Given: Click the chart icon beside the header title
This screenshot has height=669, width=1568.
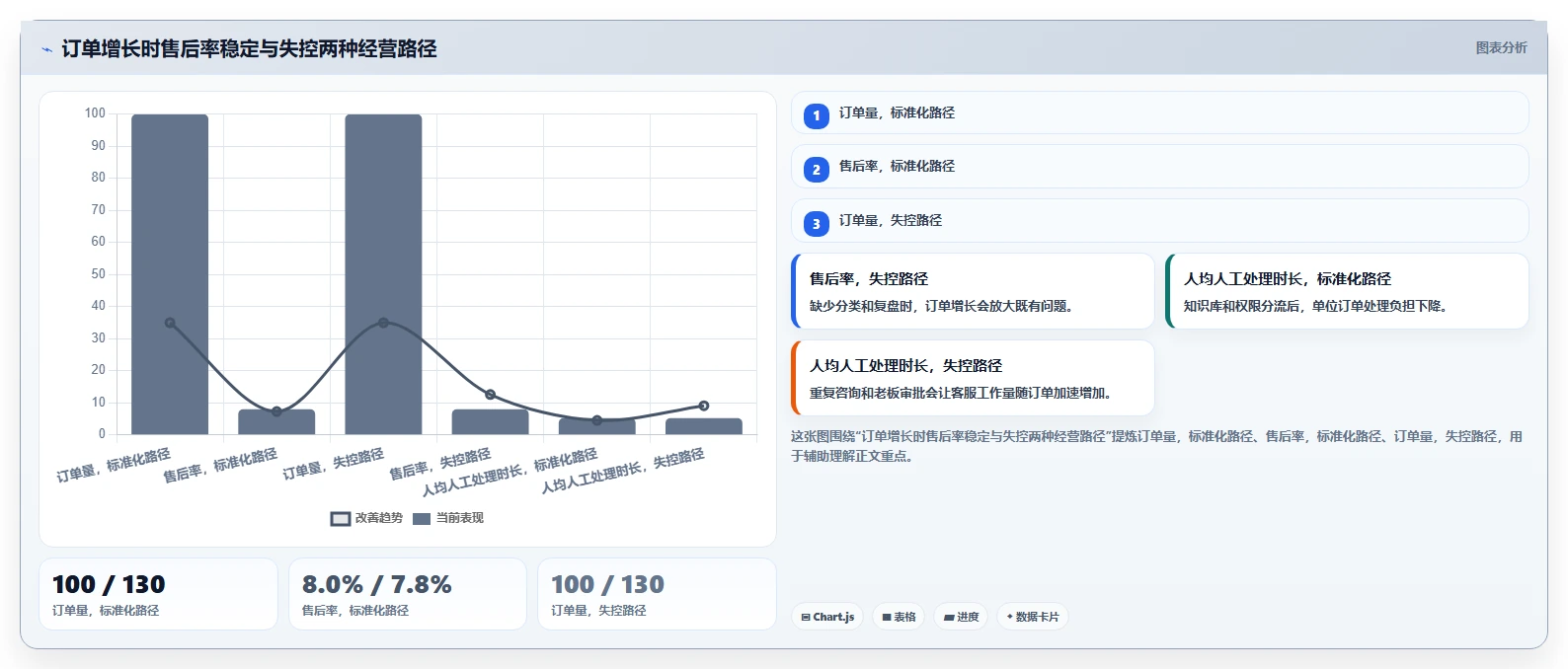Looking at the screenshot, I should (46, 49).
